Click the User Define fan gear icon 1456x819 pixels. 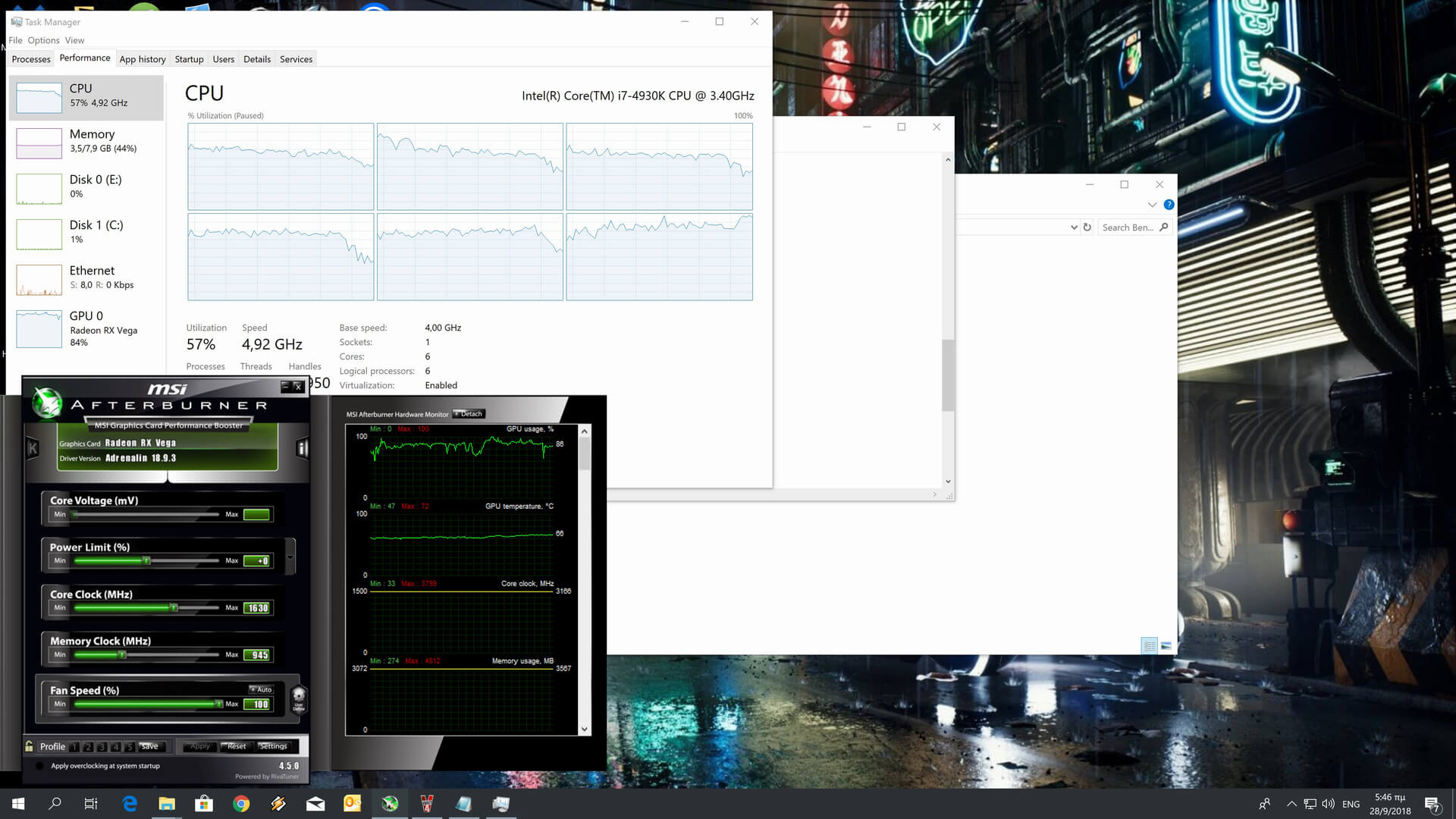pyautogui.click(x=299, y=697)
